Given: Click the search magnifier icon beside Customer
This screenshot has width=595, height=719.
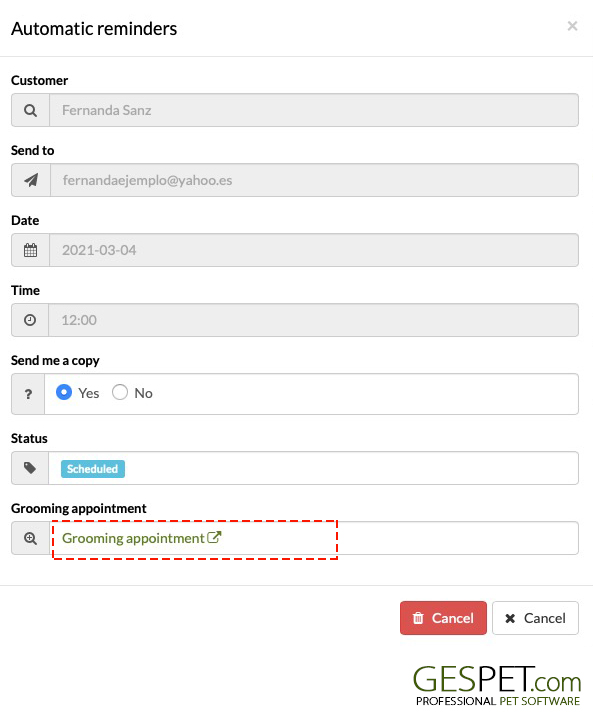Looking at the screenshot, I should 30,111.
